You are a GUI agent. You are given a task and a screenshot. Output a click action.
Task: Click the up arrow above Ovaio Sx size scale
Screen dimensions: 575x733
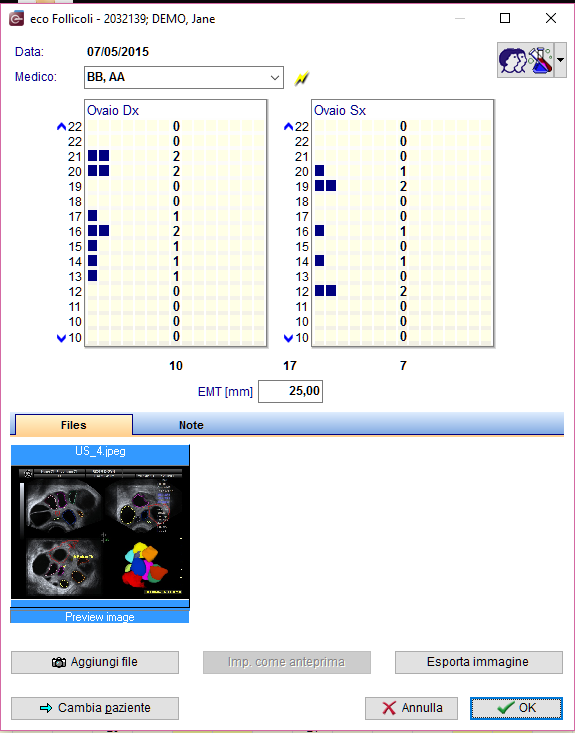tap(288, 126)
